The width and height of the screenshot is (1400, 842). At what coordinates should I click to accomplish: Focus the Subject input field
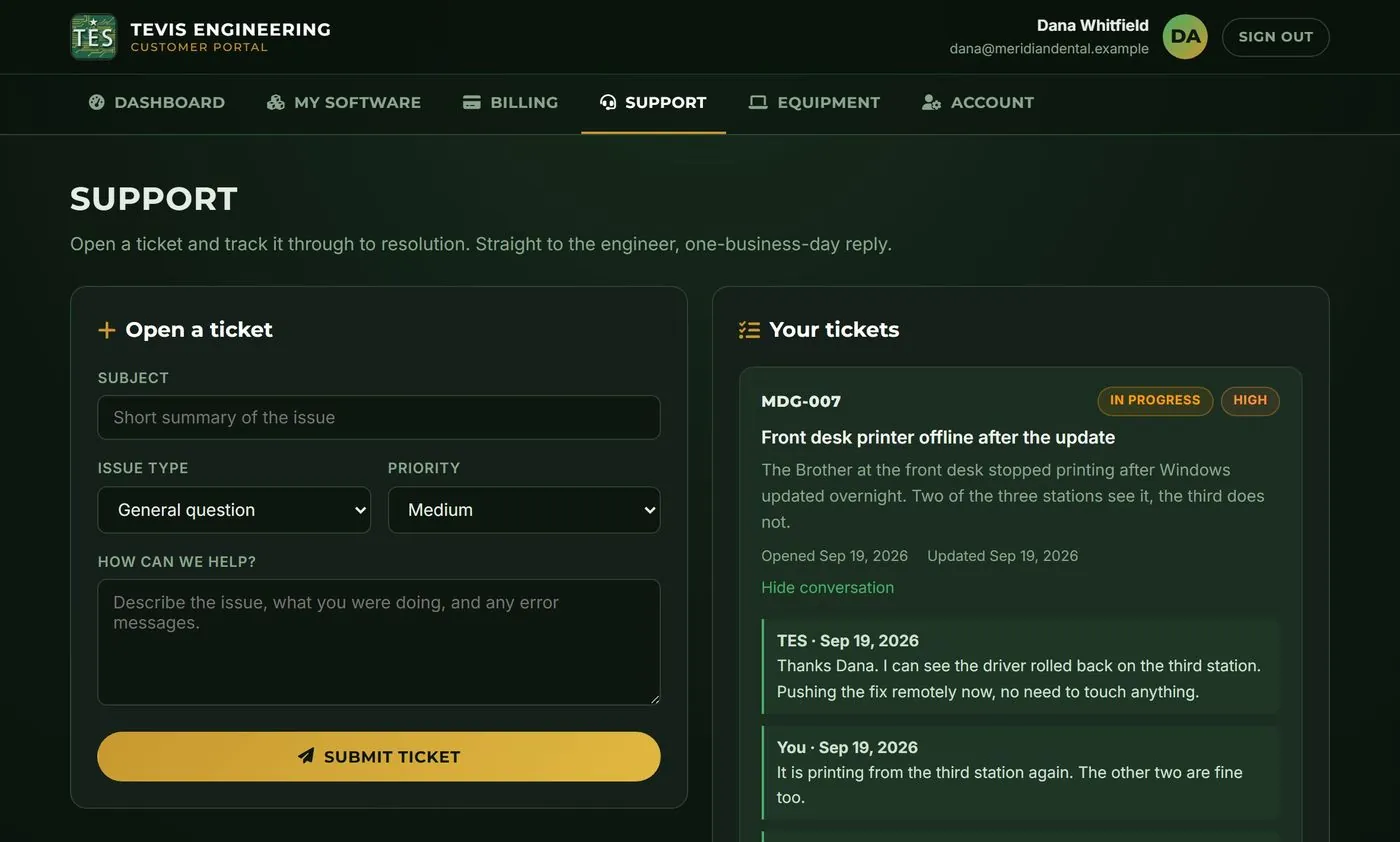[x=379, y=418]
